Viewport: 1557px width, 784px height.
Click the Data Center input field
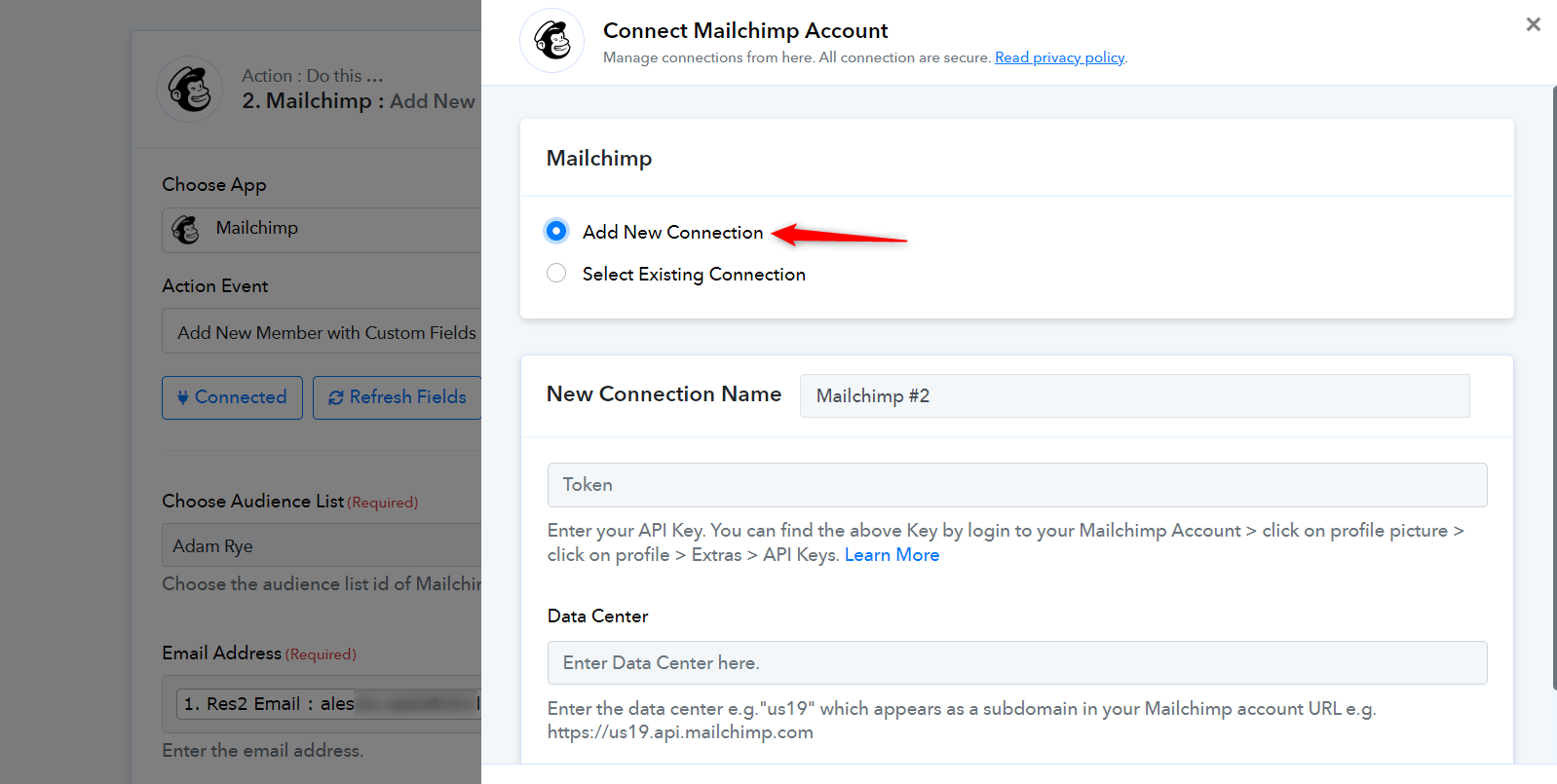[x=1016, y=663]
